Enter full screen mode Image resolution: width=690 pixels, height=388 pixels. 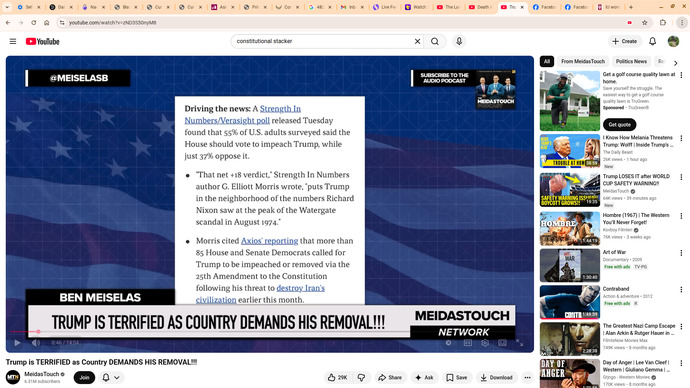point(520,343)
